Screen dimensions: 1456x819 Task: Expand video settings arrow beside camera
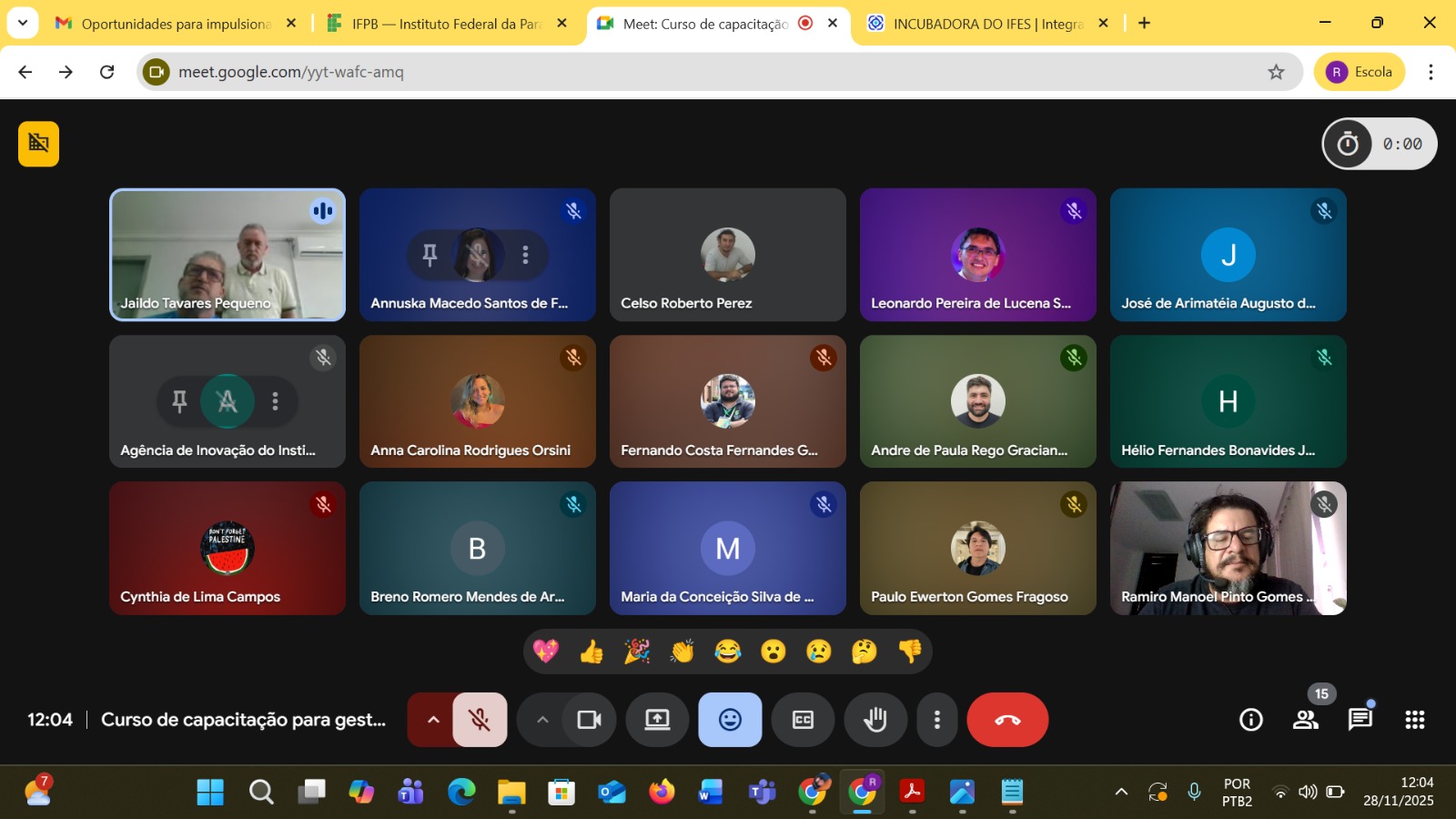pyautogui.click(x=542, y=720)
